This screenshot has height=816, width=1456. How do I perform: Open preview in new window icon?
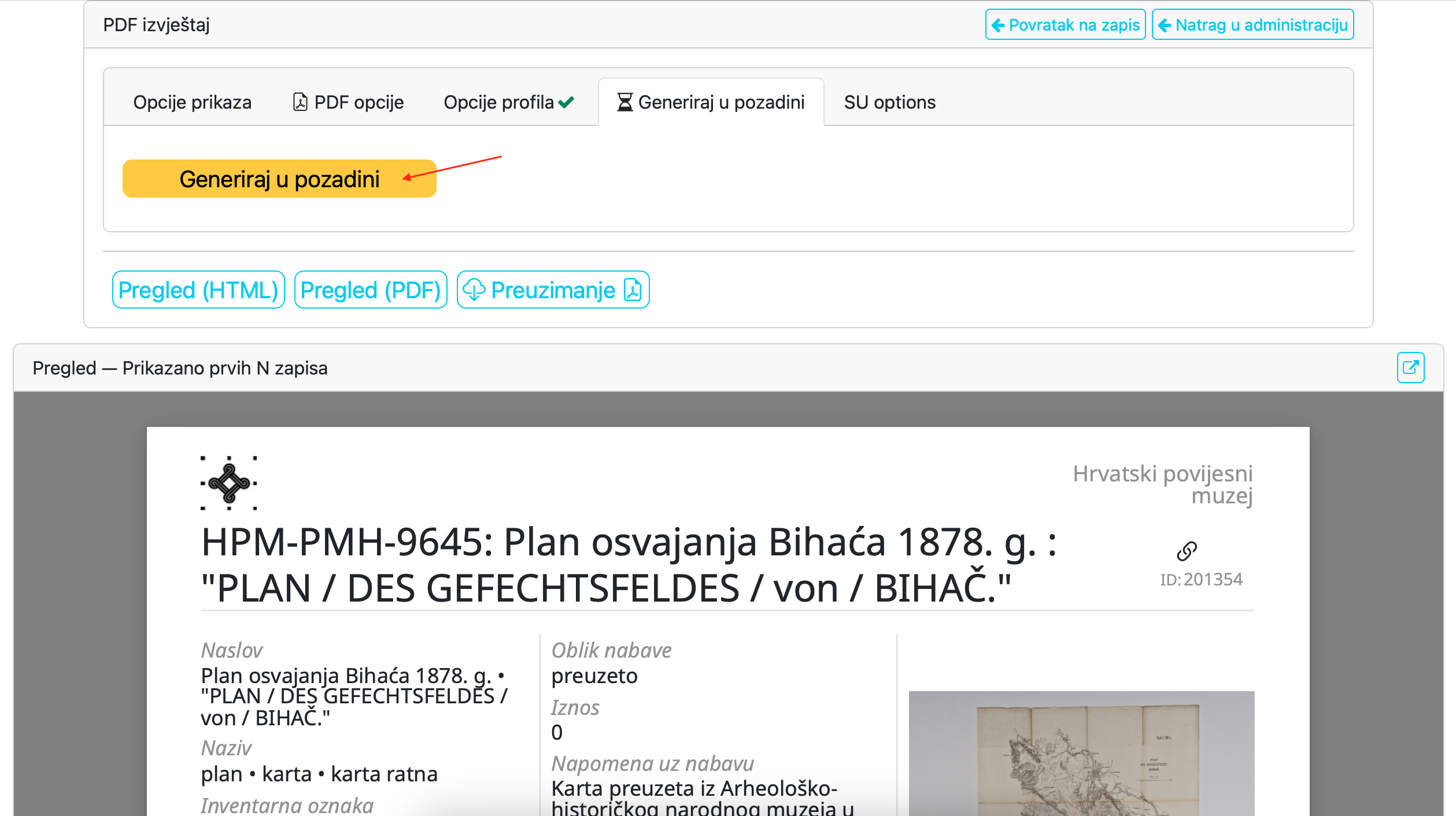coord(1410,368)
